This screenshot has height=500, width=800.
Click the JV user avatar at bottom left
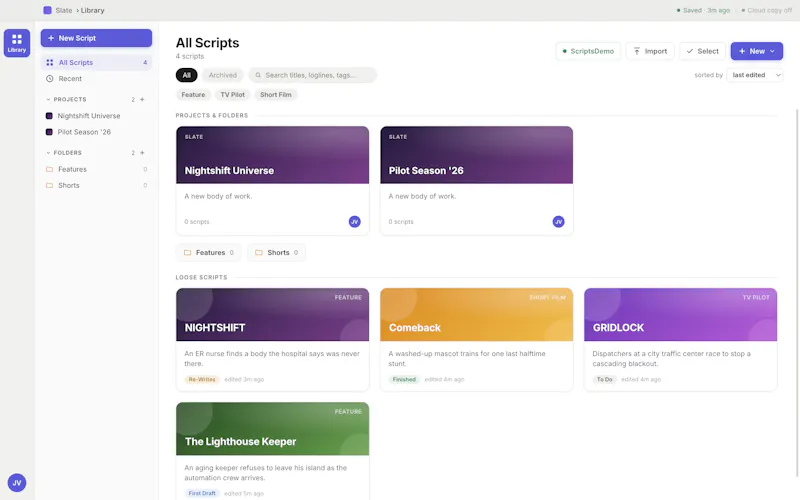click(17, 483)
